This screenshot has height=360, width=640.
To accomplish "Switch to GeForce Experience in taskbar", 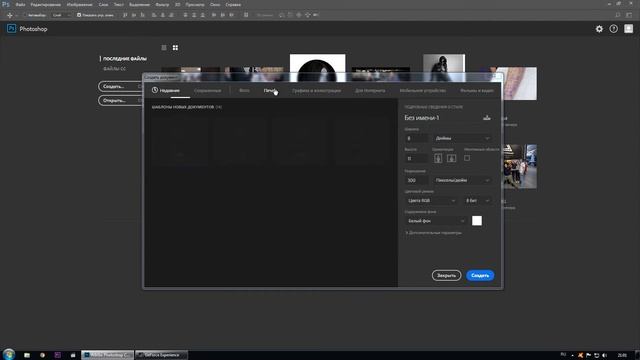I will [x=161, y=355].
